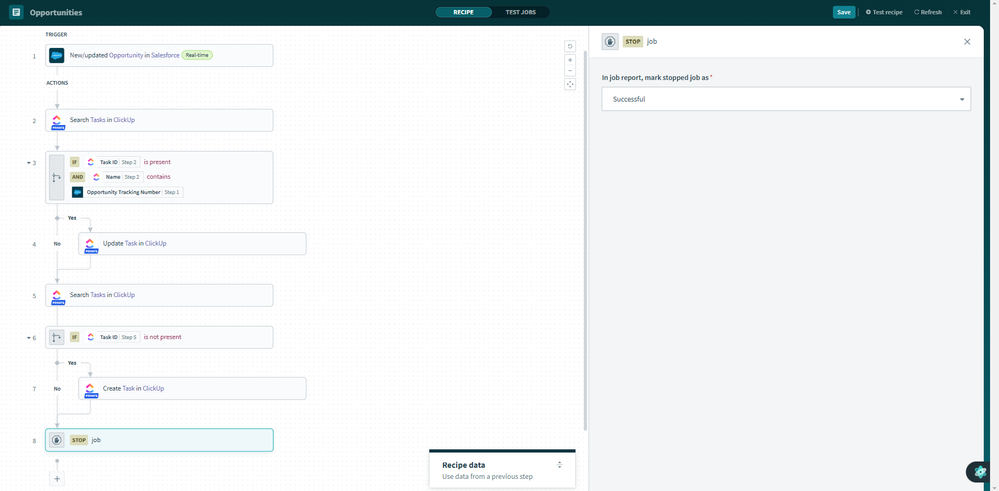This screenshot has height=491, width=999.
Task: Click the Opportunities recipe title
Action: 55,12
